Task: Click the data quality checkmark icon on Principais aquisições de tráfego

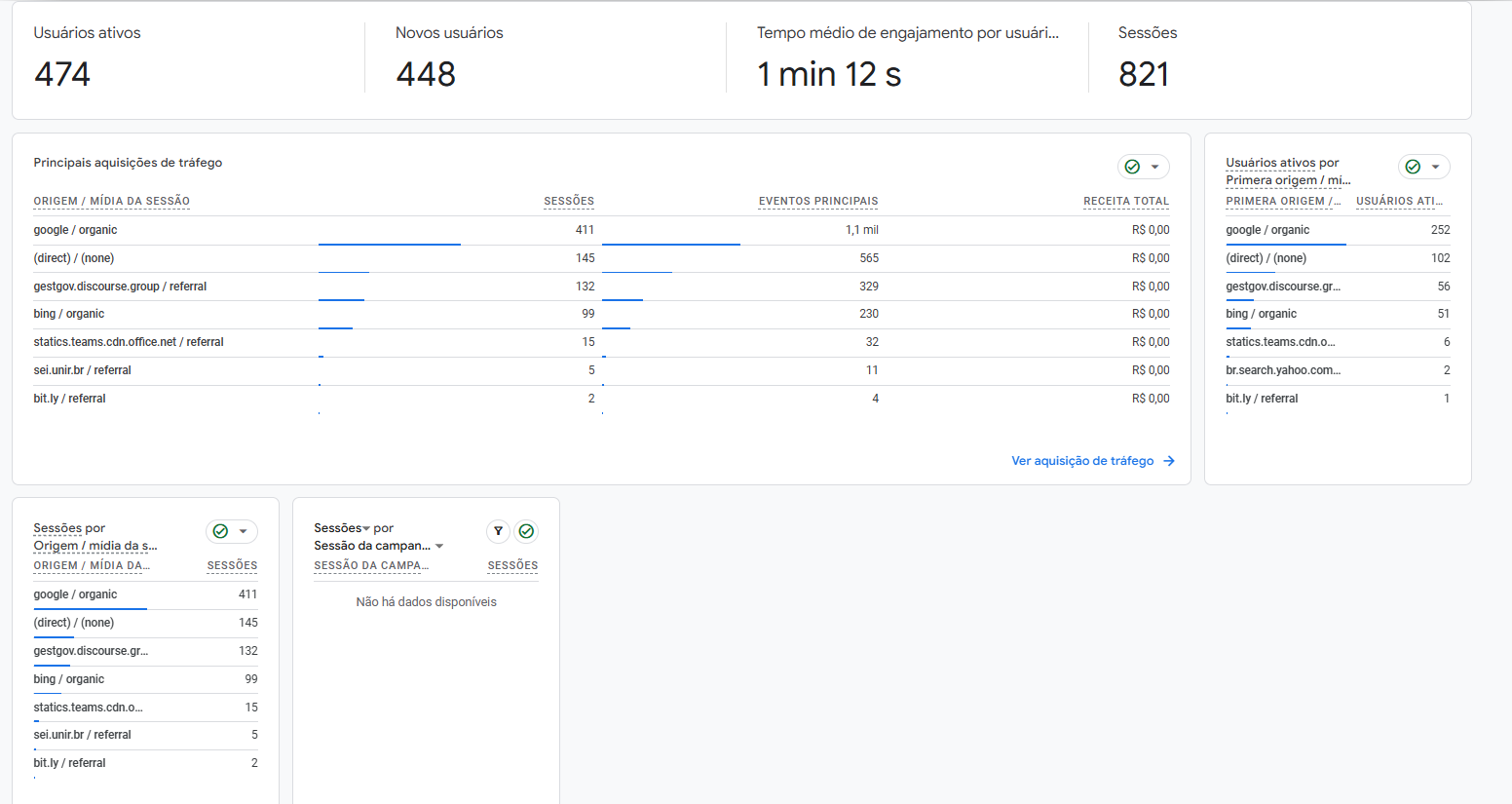Action: click(1132, 167)
